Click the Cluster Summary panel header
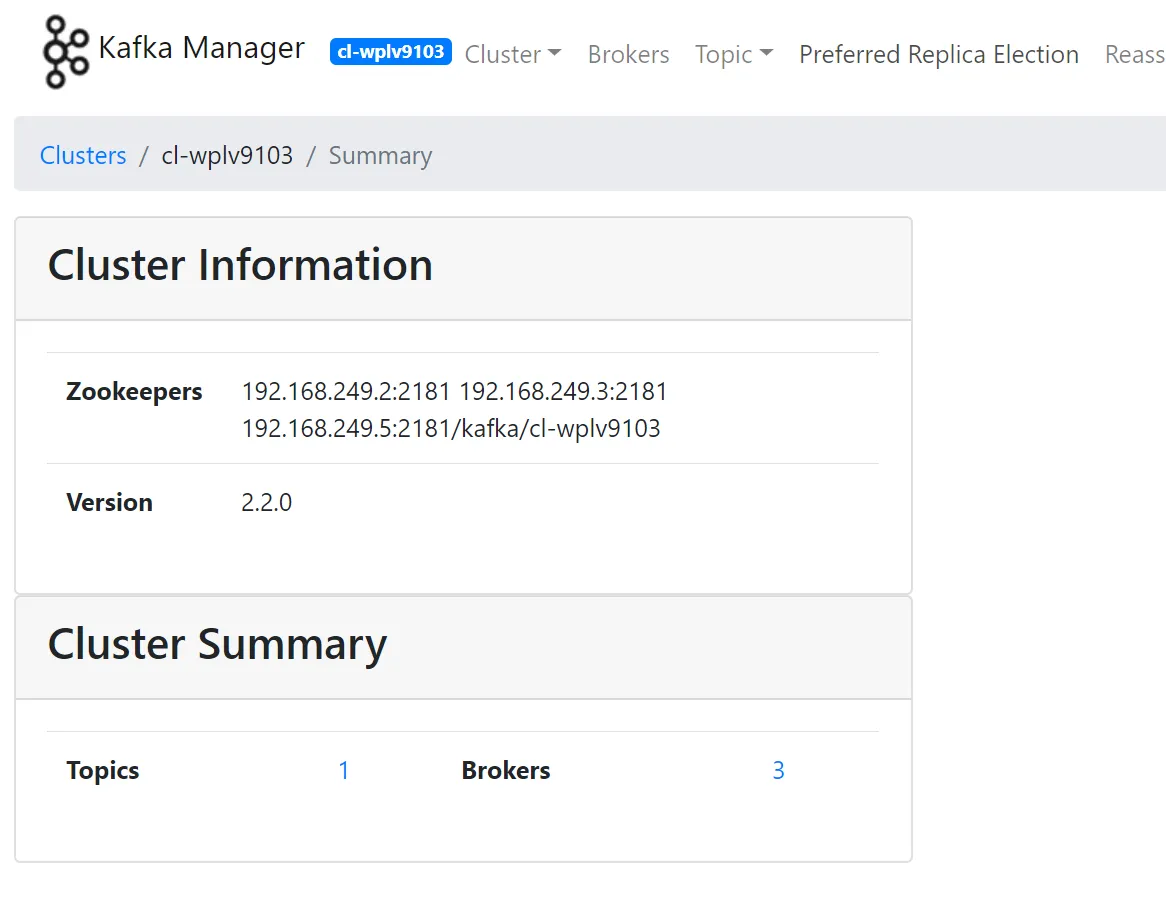 (x=217, y=646)
